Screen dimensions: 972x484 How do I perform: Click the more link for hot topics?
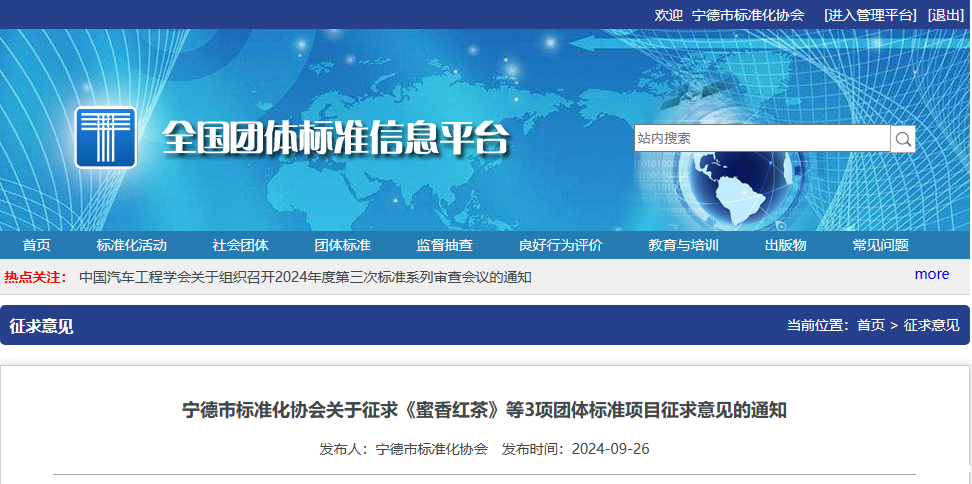click(931, 274)
